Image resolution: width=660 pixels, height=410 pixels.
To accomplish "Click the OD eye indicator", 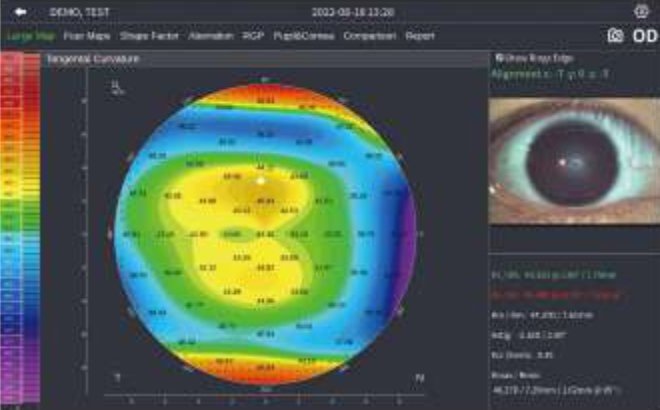I will tap(643, 36).
